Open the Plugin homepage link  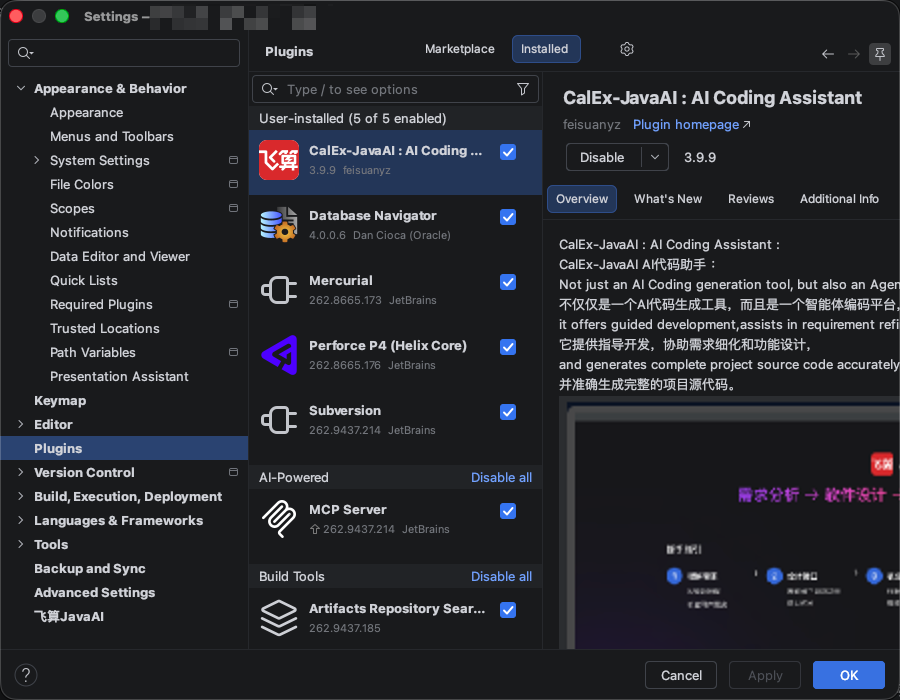click(686, 125)
